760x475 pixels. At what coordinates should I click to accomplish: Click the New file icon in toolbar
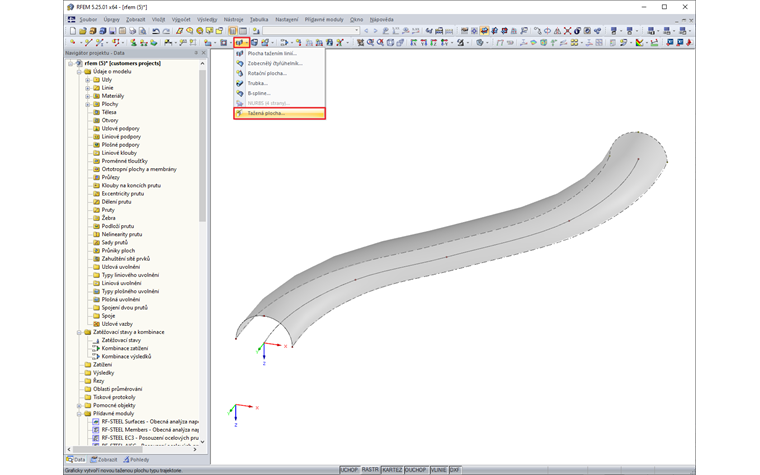tap(72, 31)
